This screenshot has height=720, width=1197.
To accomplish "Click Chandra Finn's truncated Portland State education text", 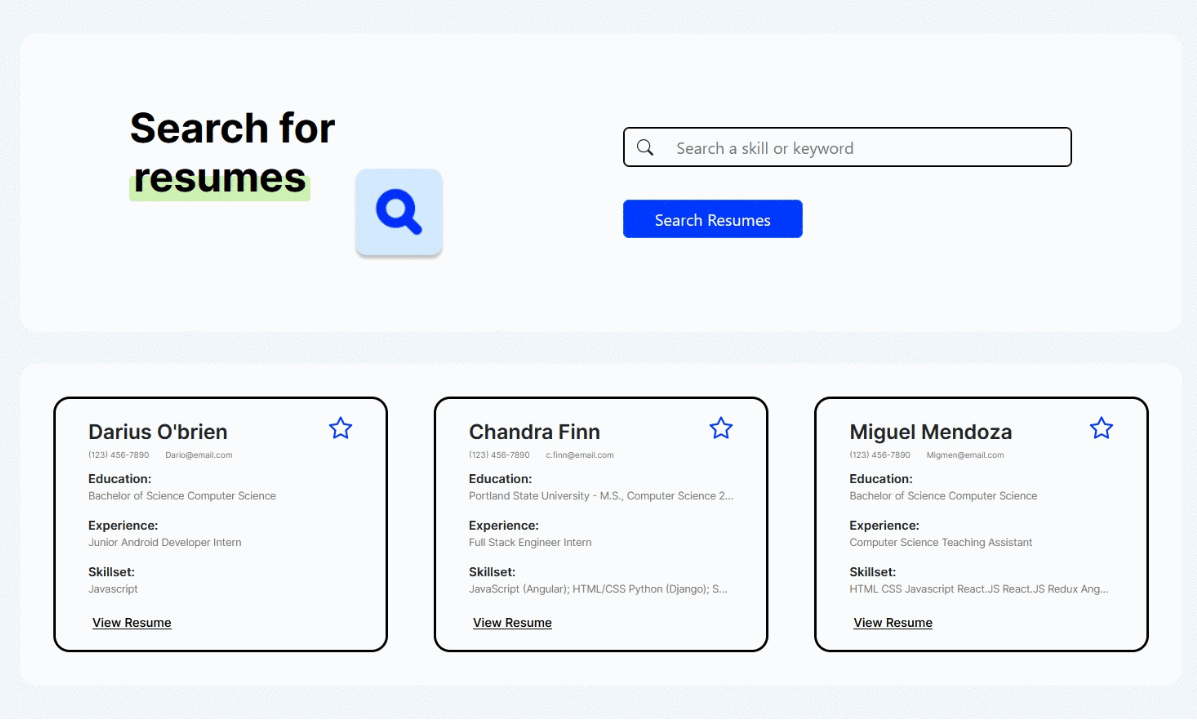I will point(601,496).
